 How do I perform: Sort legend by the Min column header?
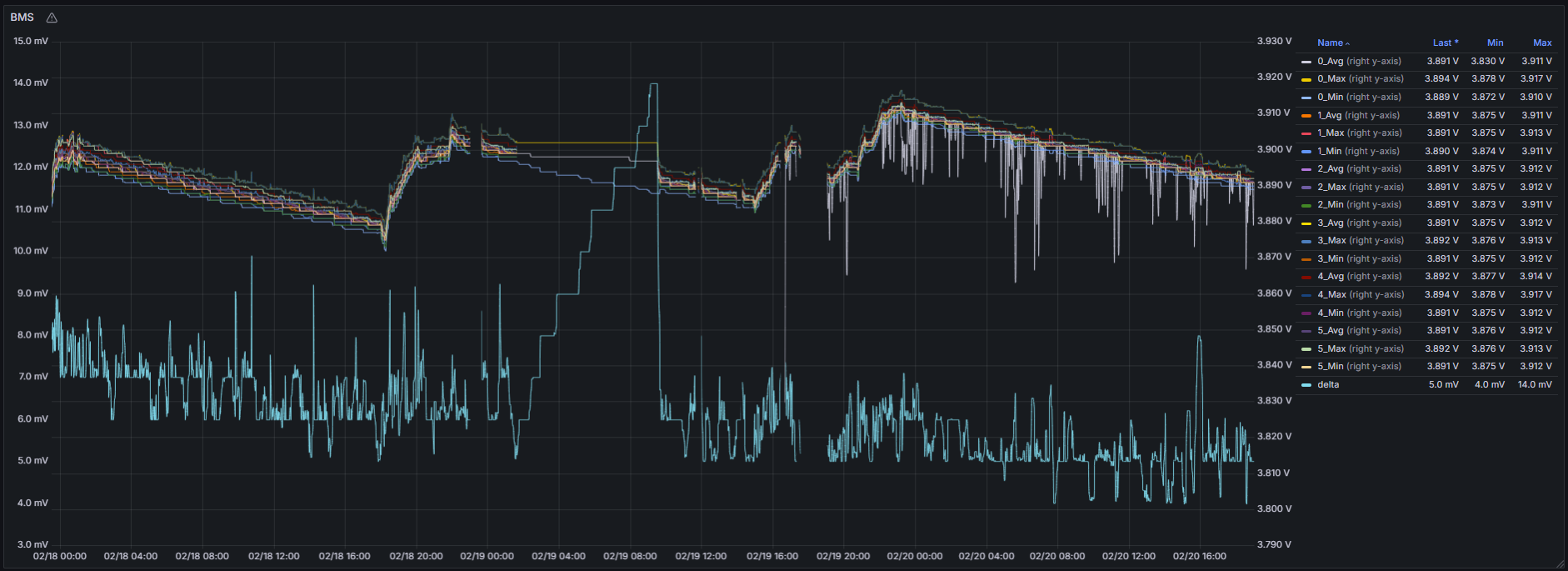pyautogui.click(x=1495, y=43)
